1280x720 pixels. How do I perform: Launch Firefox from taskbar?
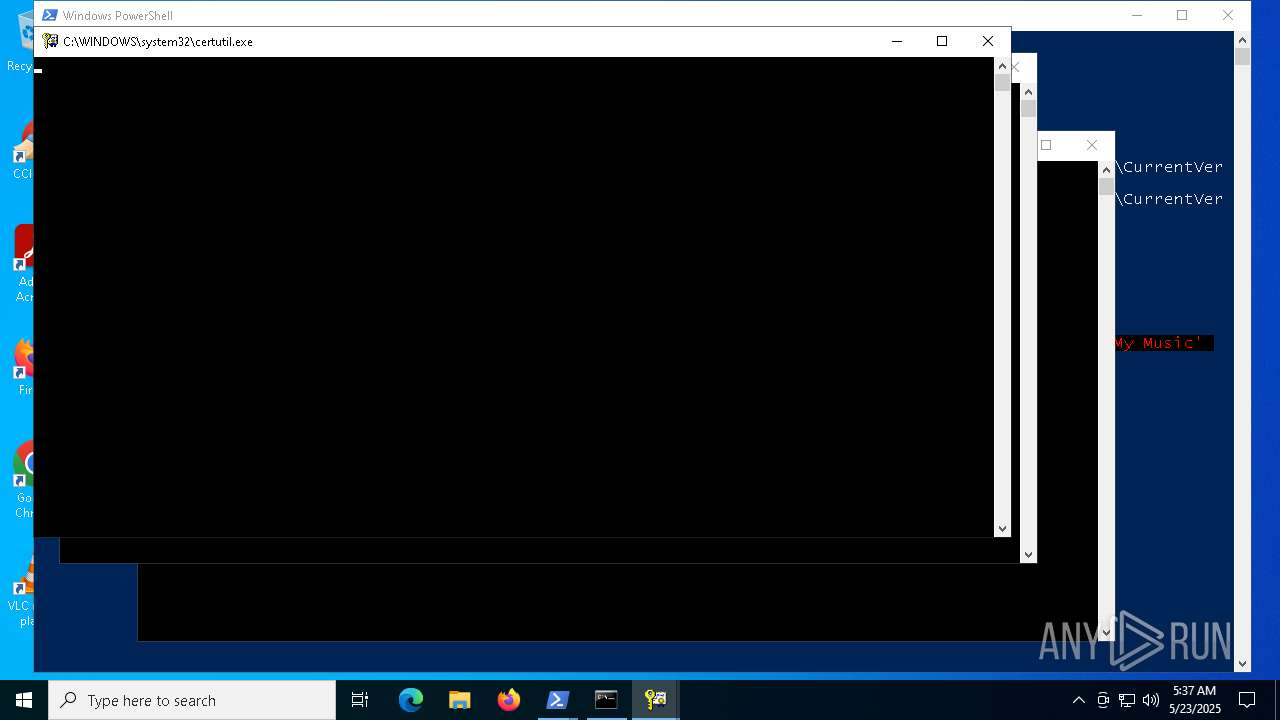509,700
